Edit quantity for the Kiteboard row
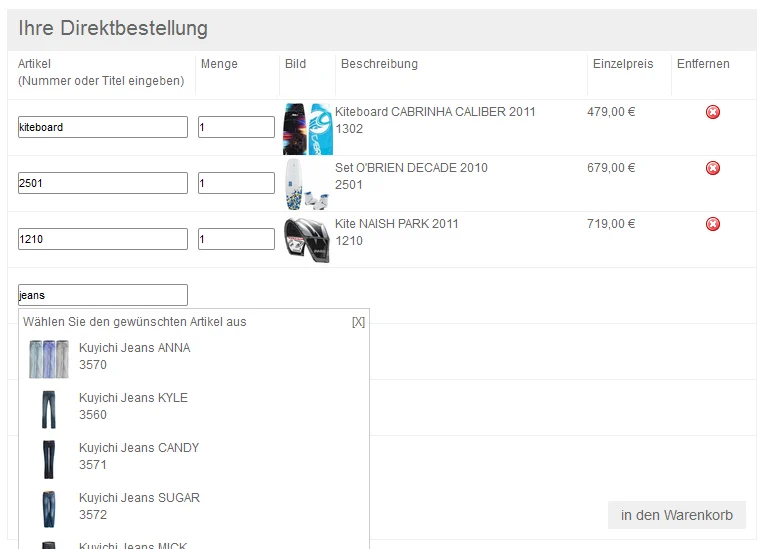The width and height of the screenshot is (763, 549). pyautogui.click(x=236, y=127)
